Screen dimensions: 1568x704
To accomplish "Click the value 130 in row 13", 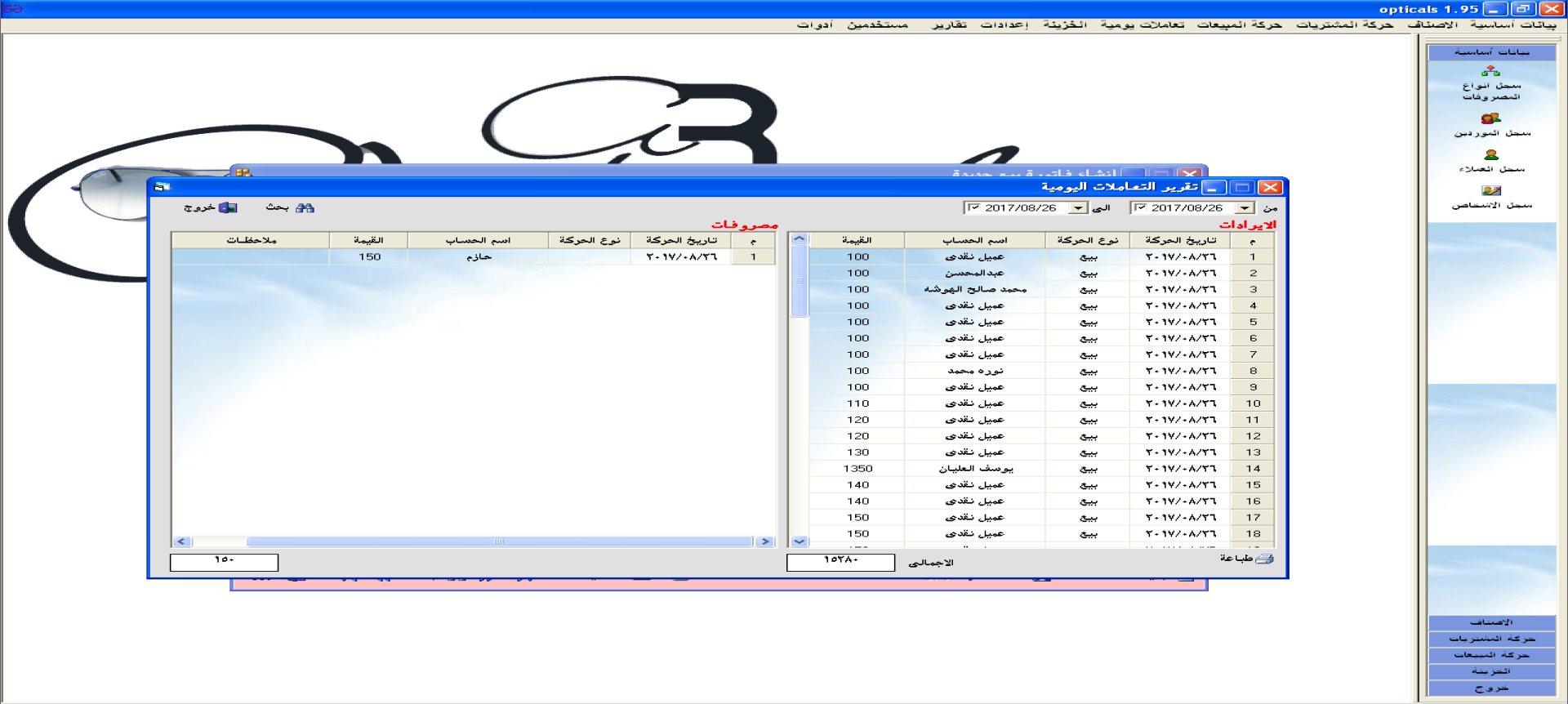I will coord(857,452).
